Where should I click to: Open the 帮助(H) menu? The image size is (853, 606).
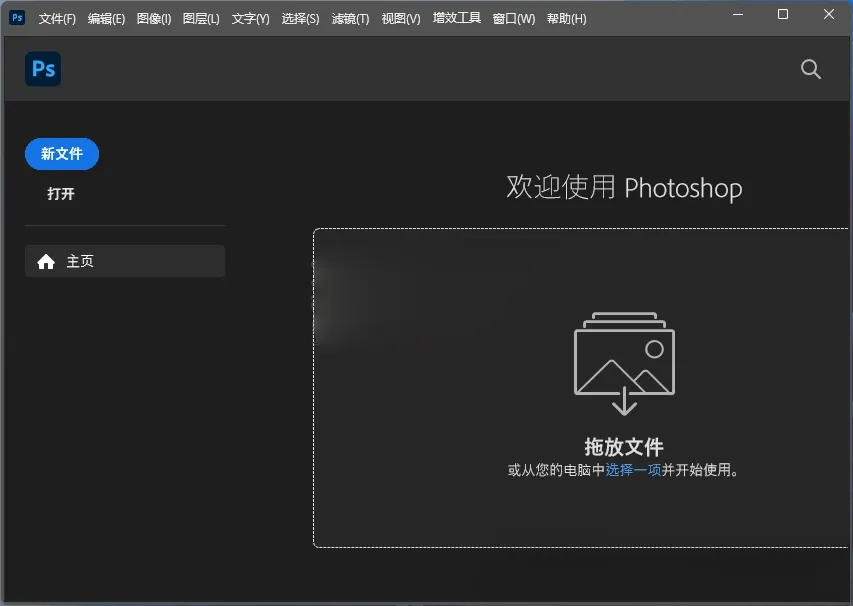tap(566, 18)
